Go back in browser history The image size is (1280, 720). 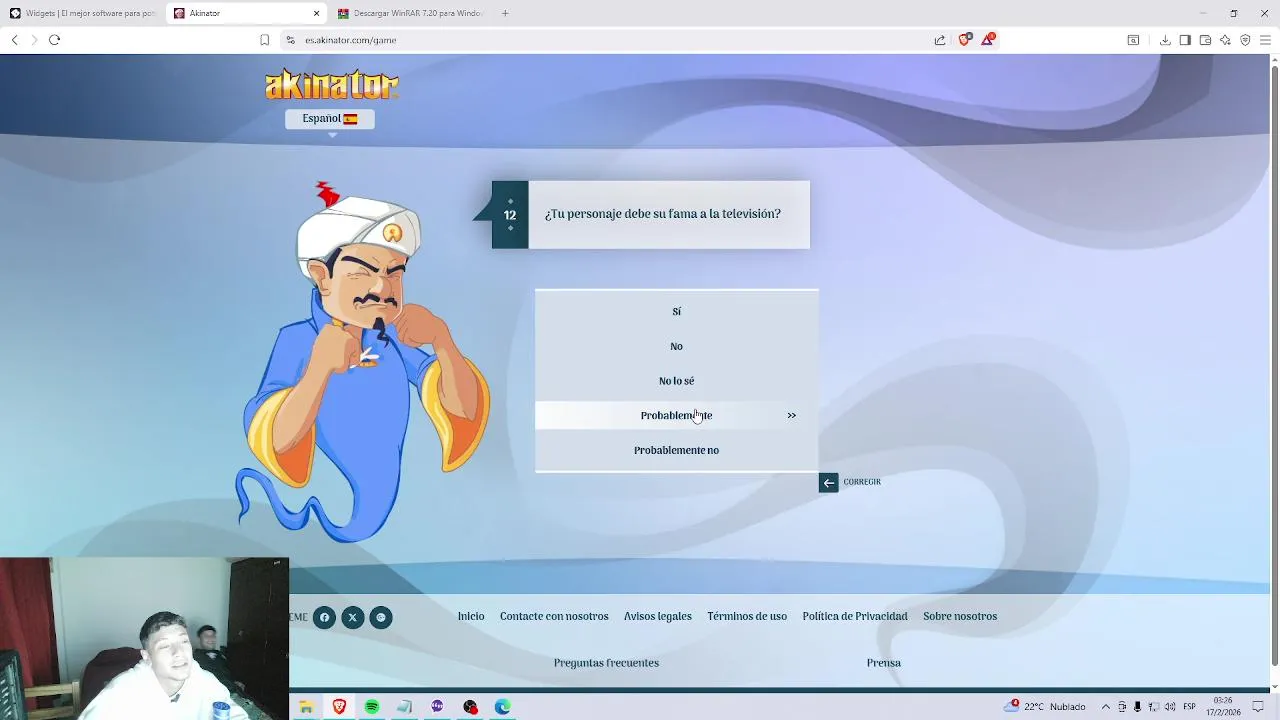tap(14, 40)
